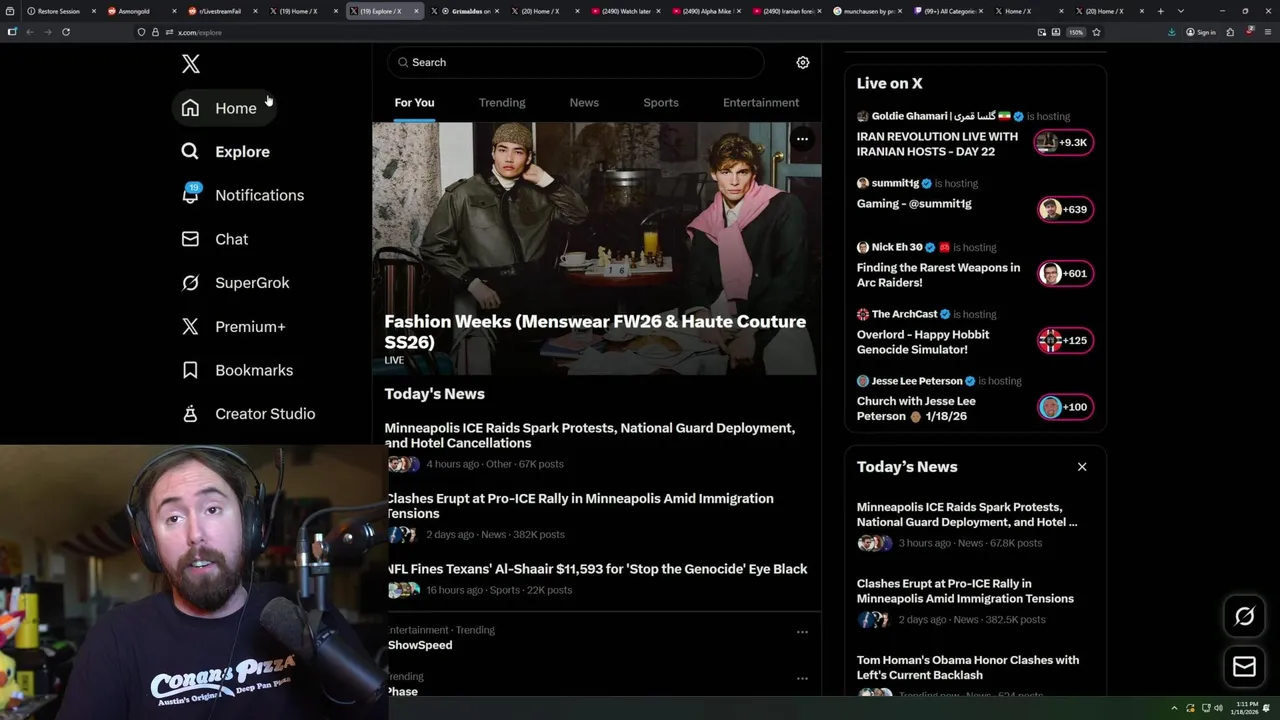Image resolution: width=1280 pixels, height=720 pixels.
Task: Open Creator Studio in the sidebar
Action: pos(248,414)
